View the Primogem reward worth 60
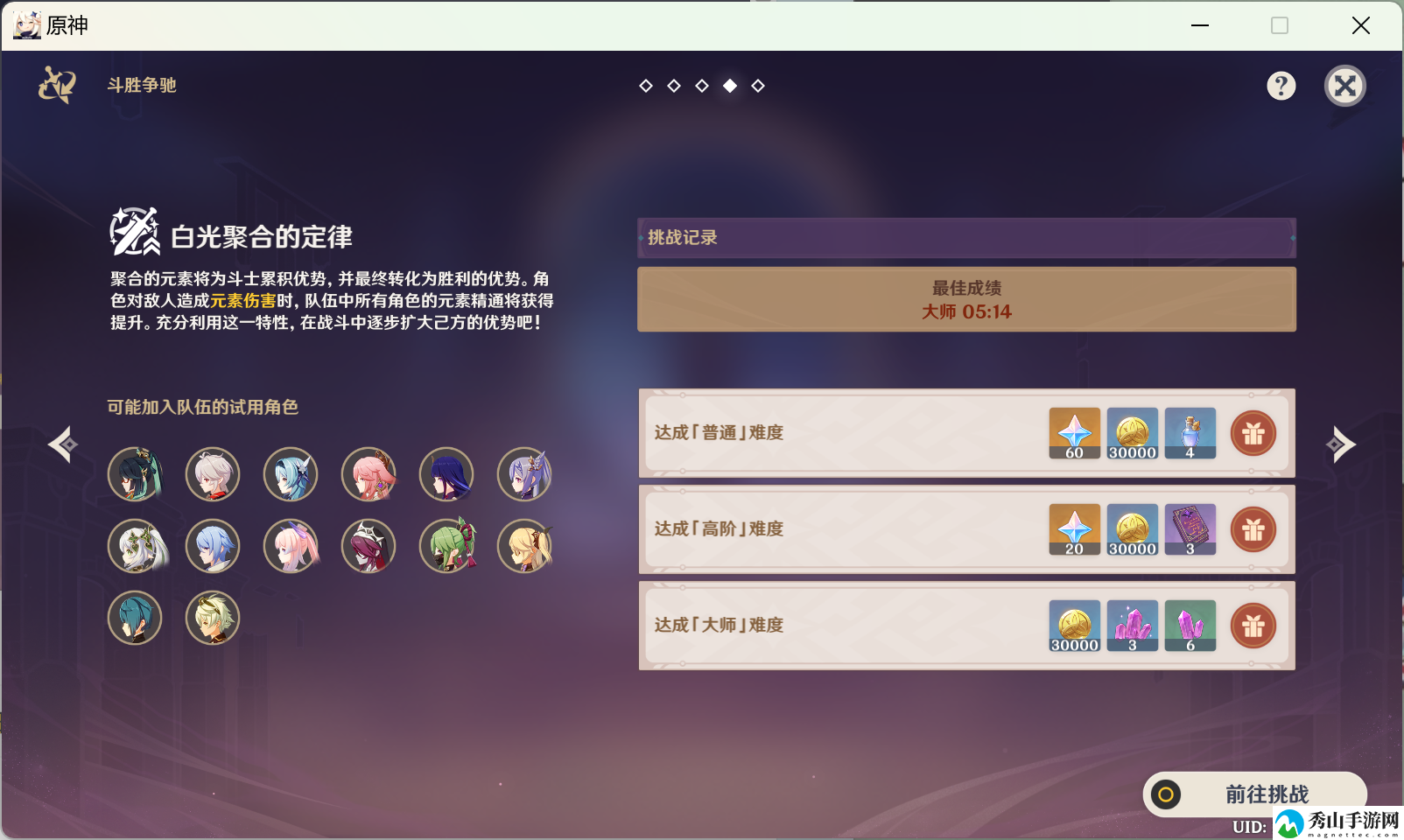This screenshot has height=840, width=1404. pyautogui.click(x=1075, y=433)
